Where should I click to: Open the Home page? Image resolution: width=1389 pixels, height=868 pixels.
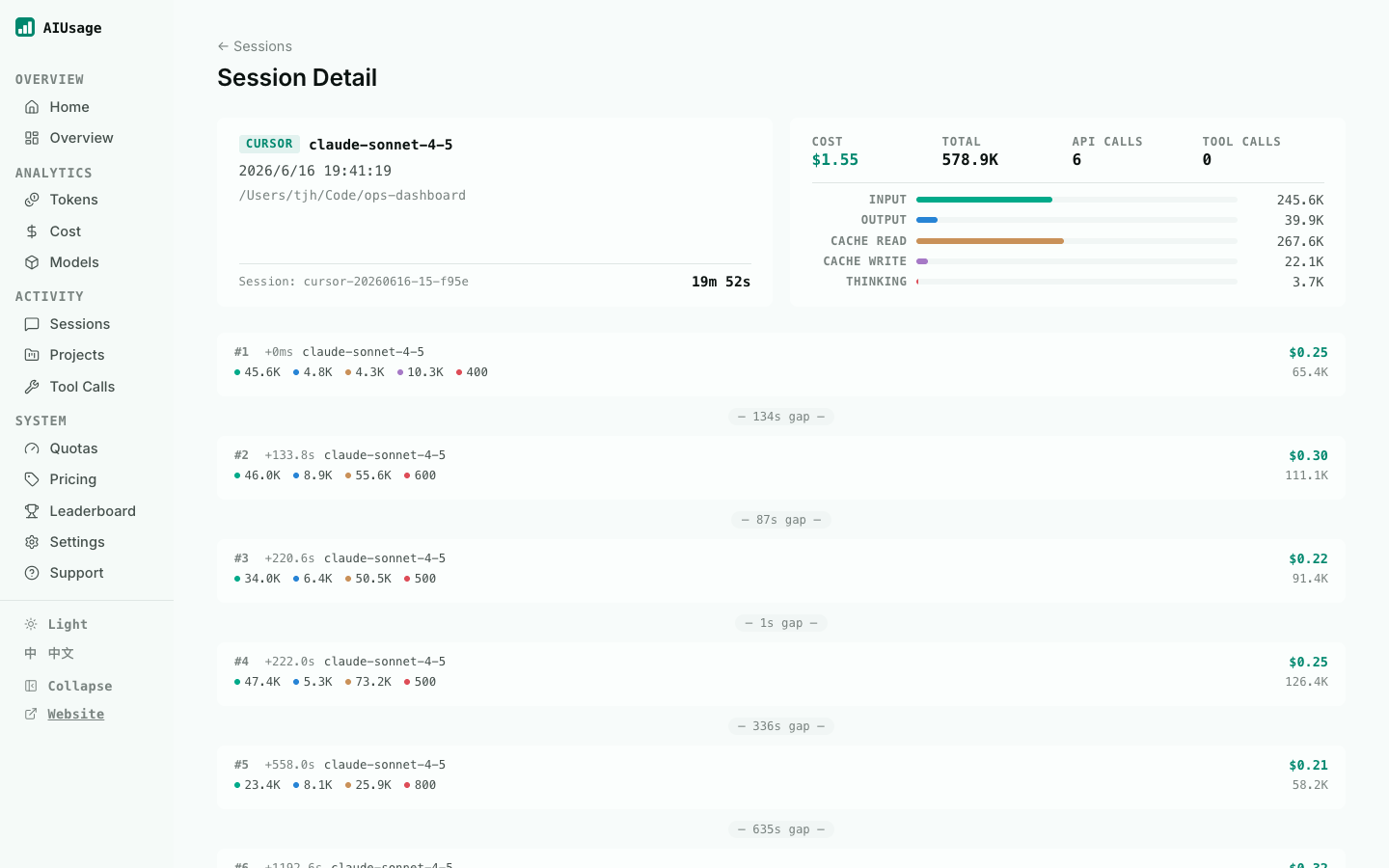(87, 107)
